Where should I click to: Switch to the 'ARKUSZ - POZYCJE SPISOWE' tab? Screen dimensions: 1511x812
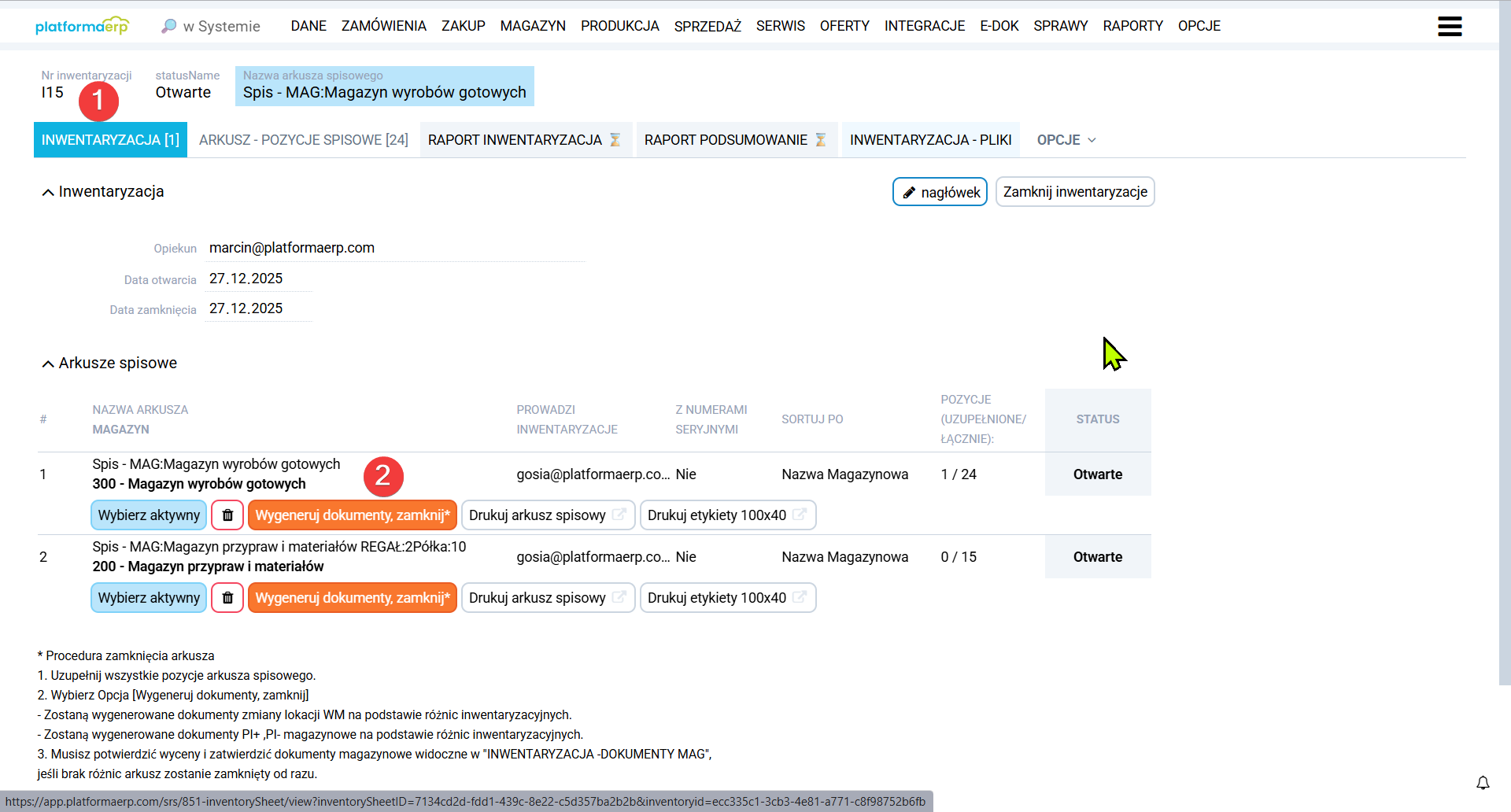[x=304, y=139]
